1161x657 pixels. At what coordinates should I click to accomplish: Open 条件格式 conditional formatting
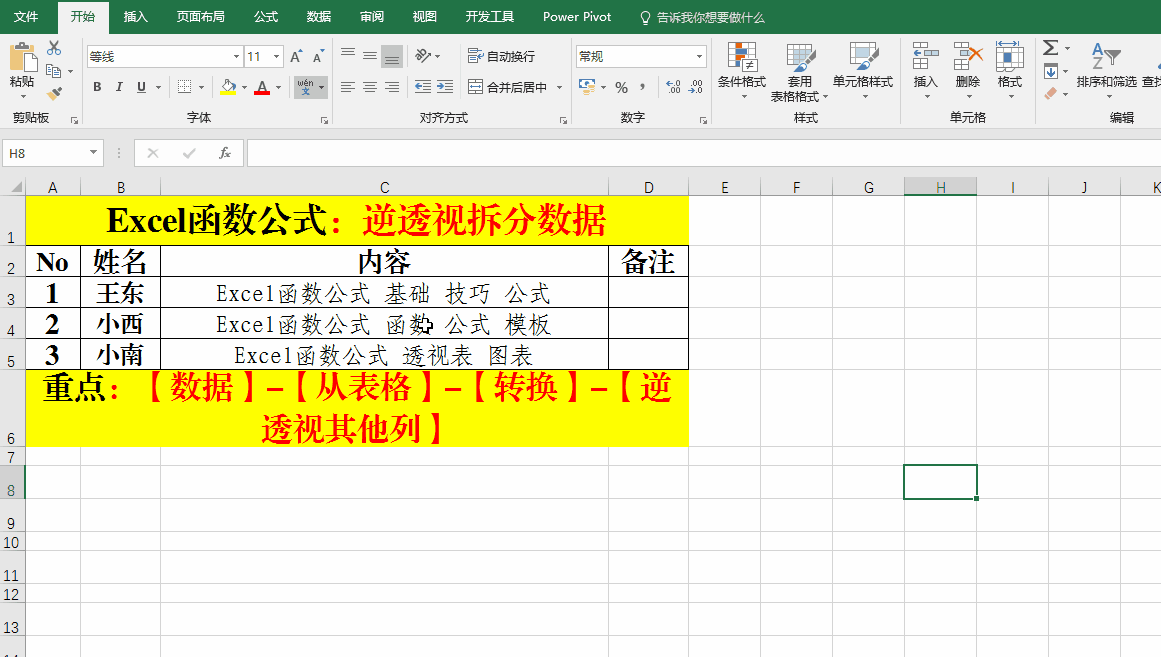pyautogui.click(x=741, y=68)
